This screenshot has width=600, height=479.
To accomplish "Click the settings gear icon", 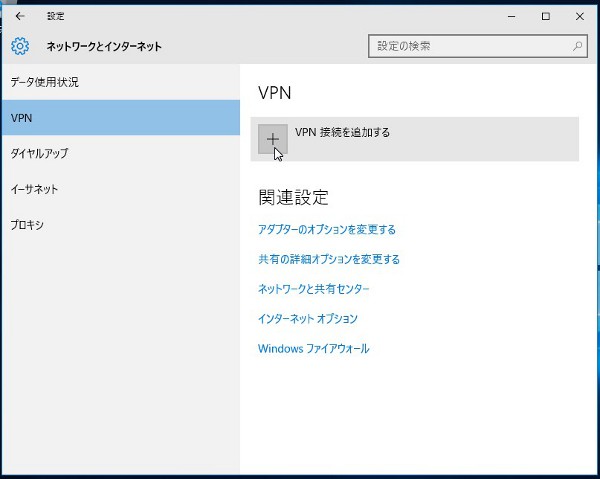I will point(20,46).
